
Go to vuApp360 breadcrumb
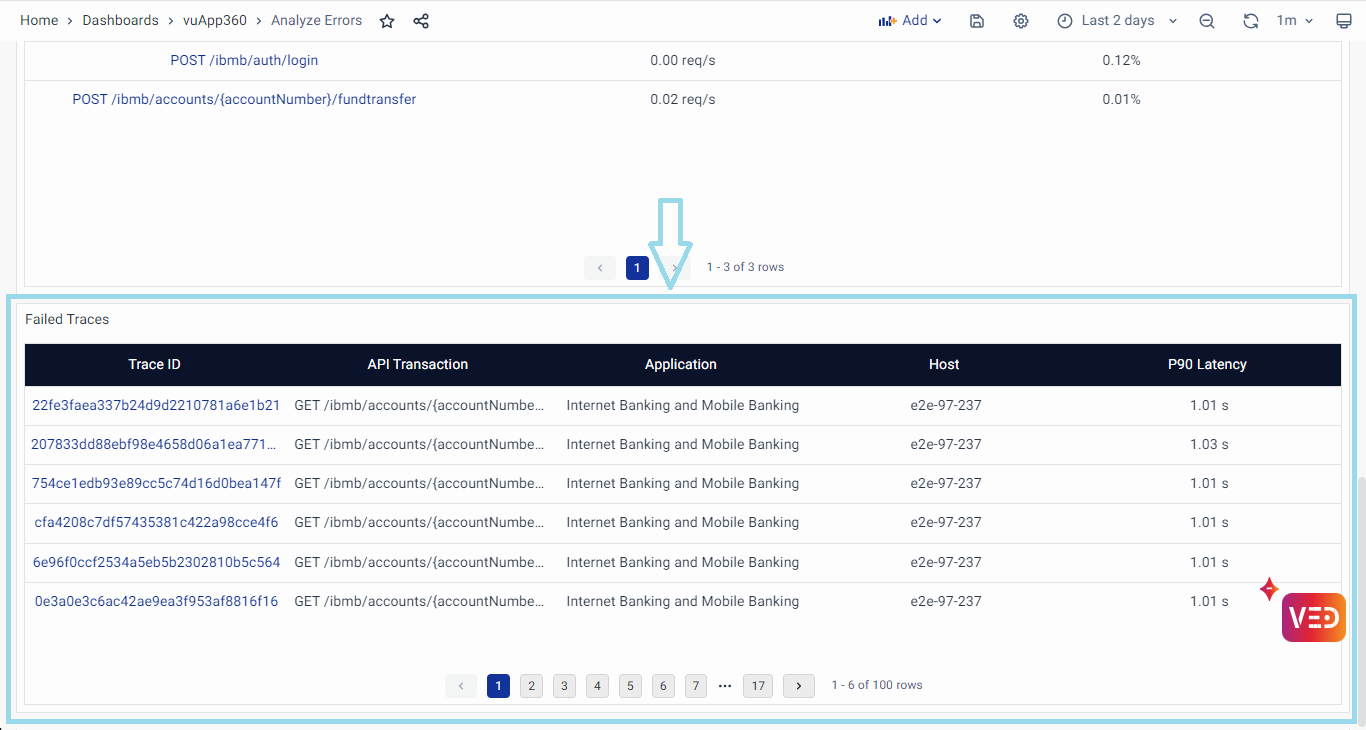coord(215,21)
